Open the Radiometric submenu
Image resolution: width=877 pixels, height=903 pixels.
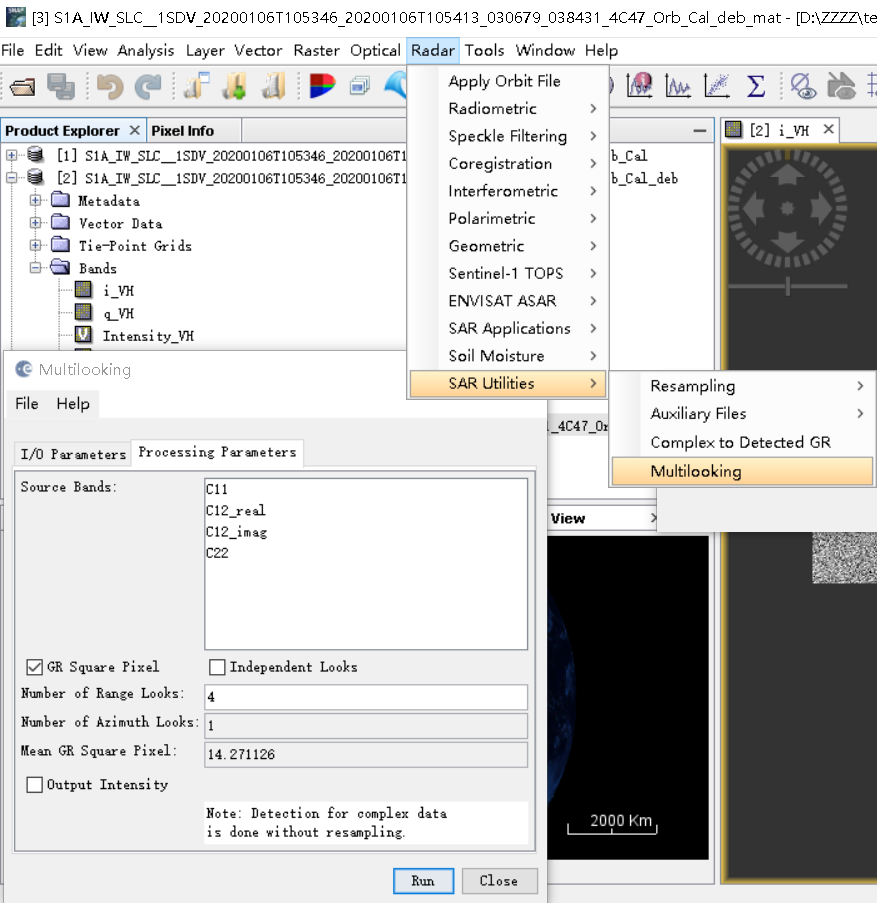tap(508, 108)
